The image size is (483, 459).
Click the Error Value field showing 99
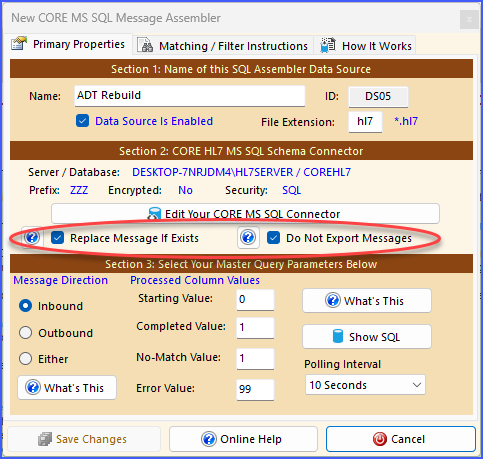click(255, 389)
